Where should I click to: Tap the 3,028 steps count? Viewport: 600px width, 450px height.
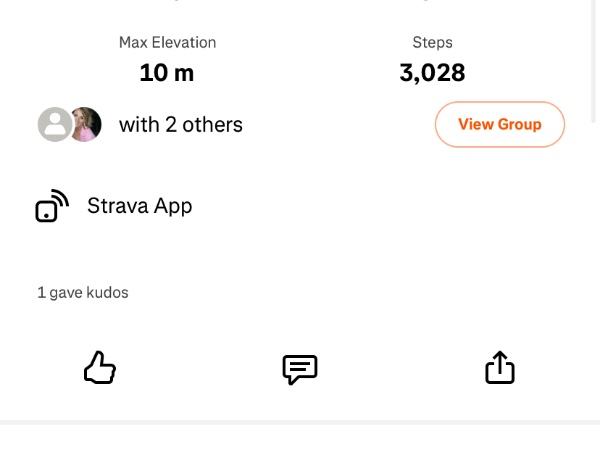tap(432, 73)
